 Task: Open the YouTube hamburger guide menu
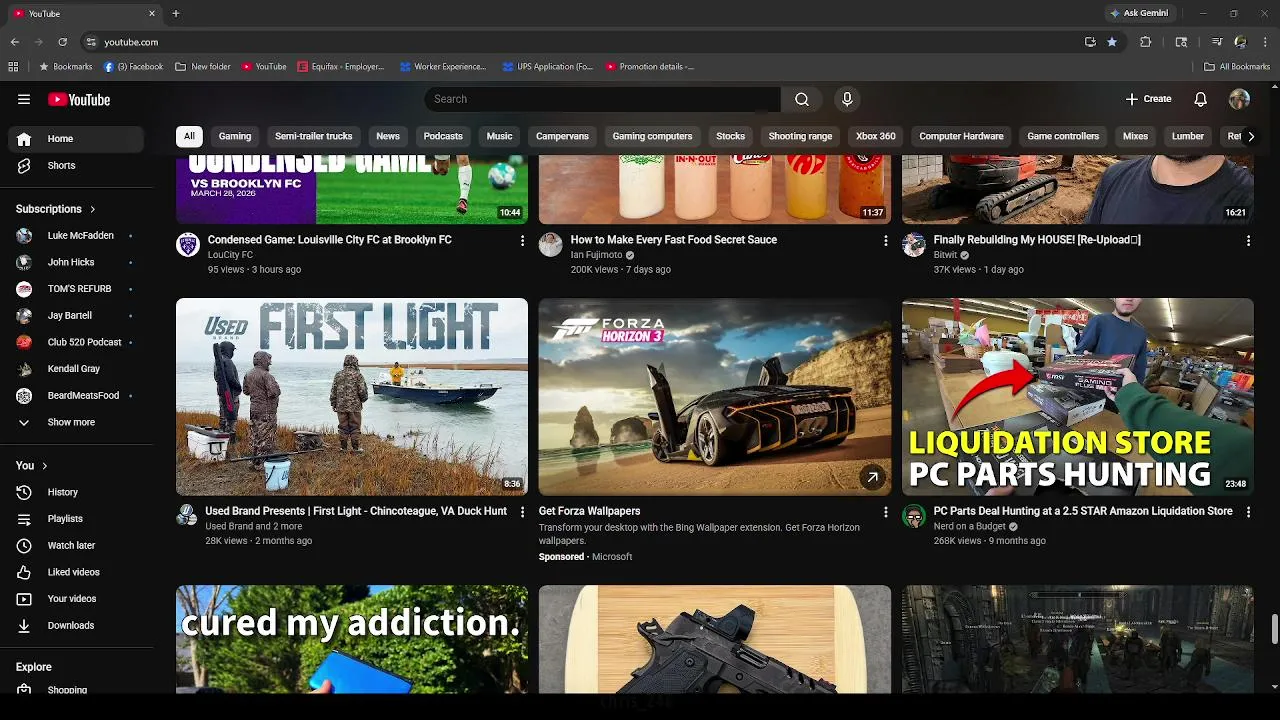(24, 99)
